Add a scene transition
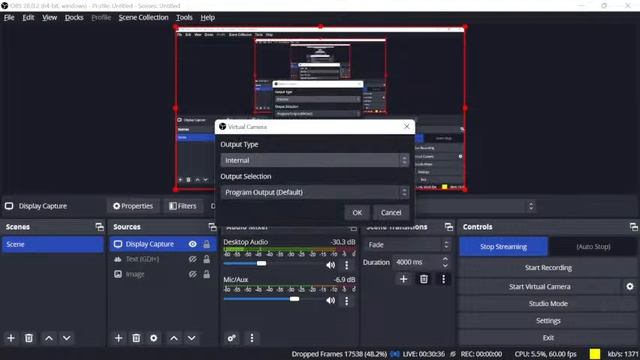 (403, 279)
